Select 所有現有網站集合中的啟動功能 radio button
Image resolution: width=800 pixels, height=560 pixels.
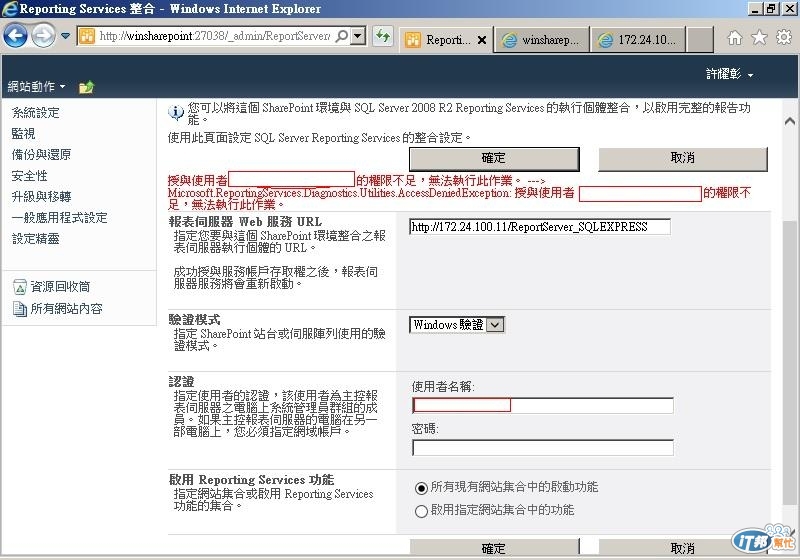coord(421,489)
